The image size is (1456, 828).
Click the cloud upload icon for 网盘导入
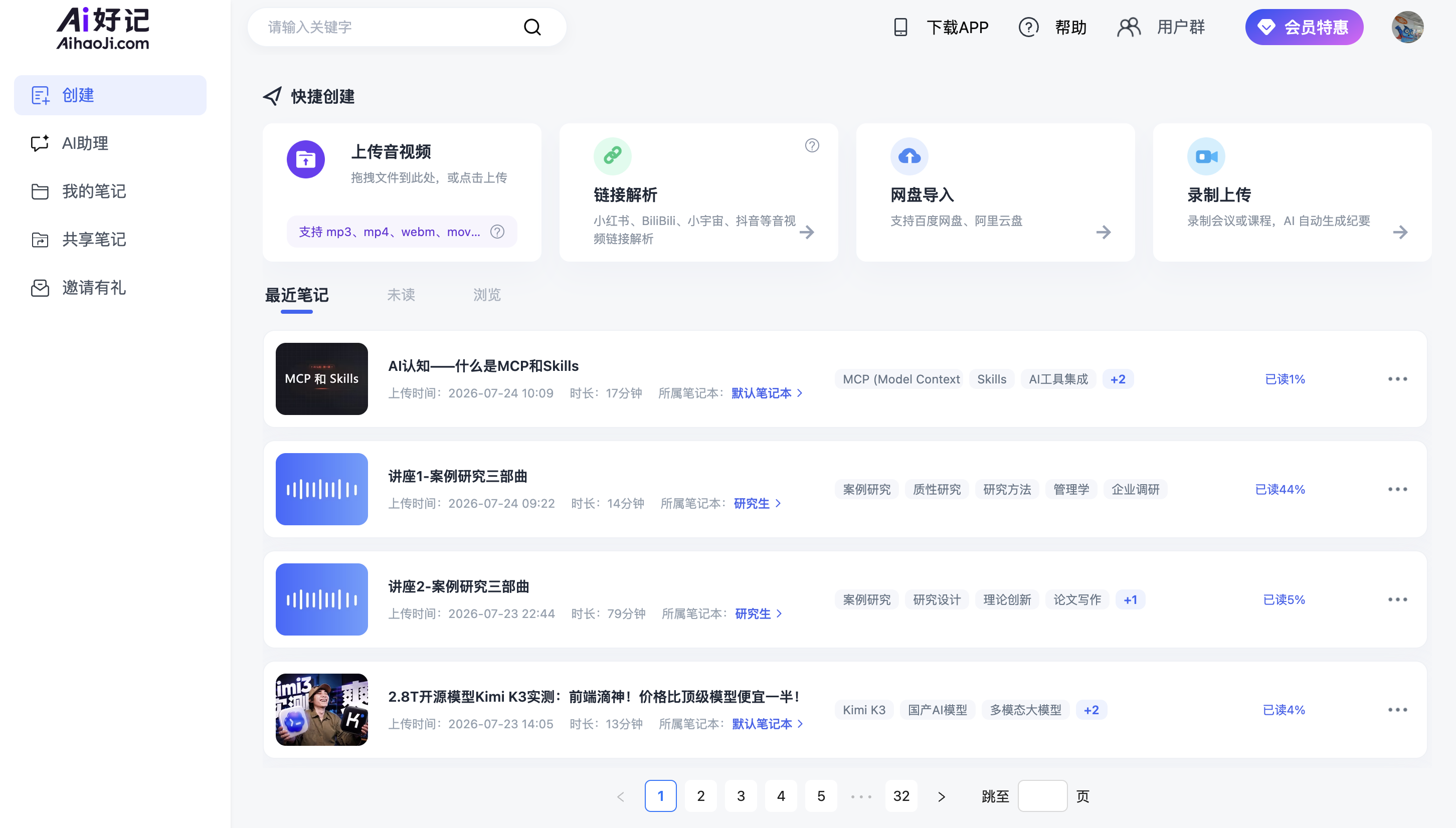point(909,156)
